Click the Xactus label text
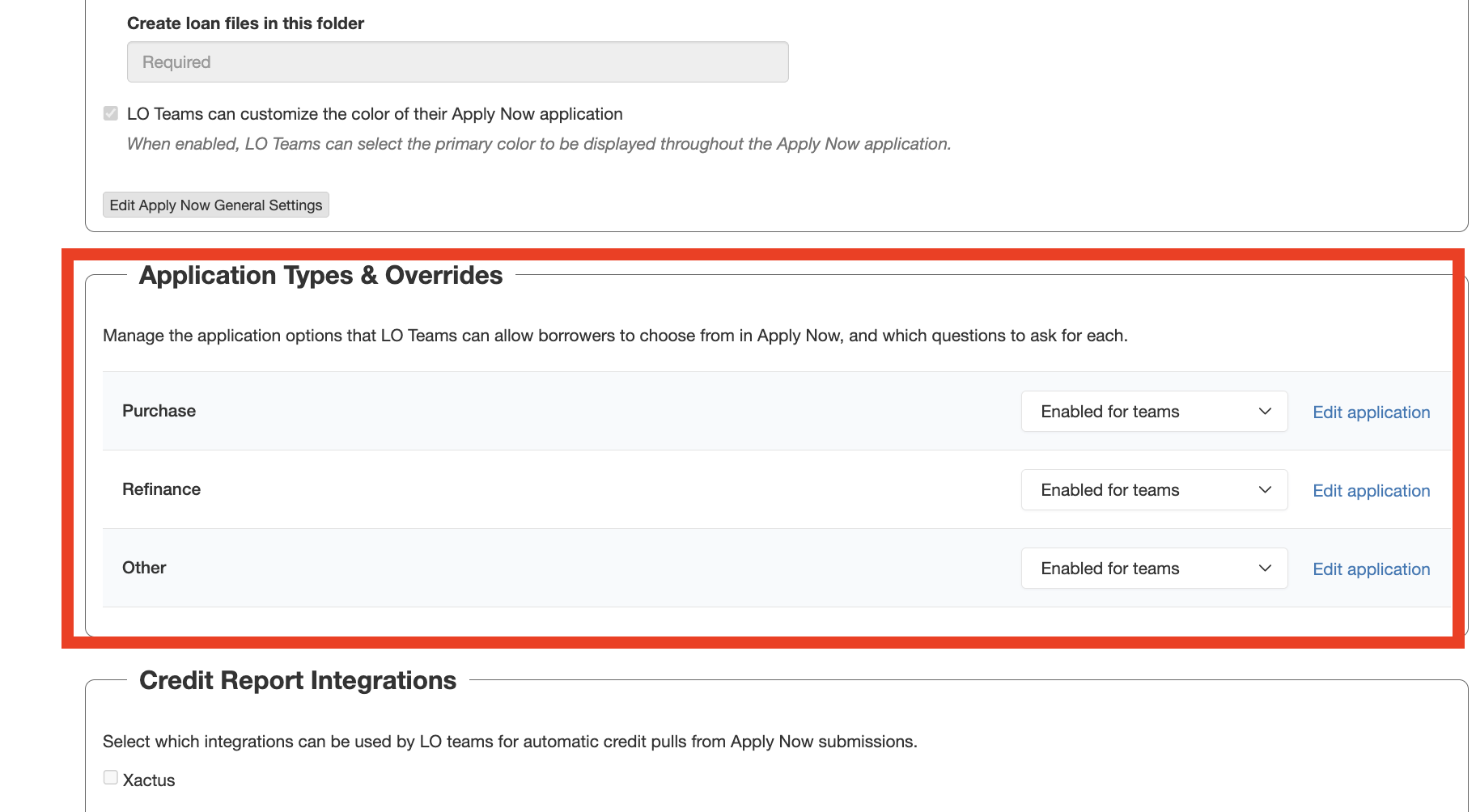1476x812 pixels. tap(149, 780)
